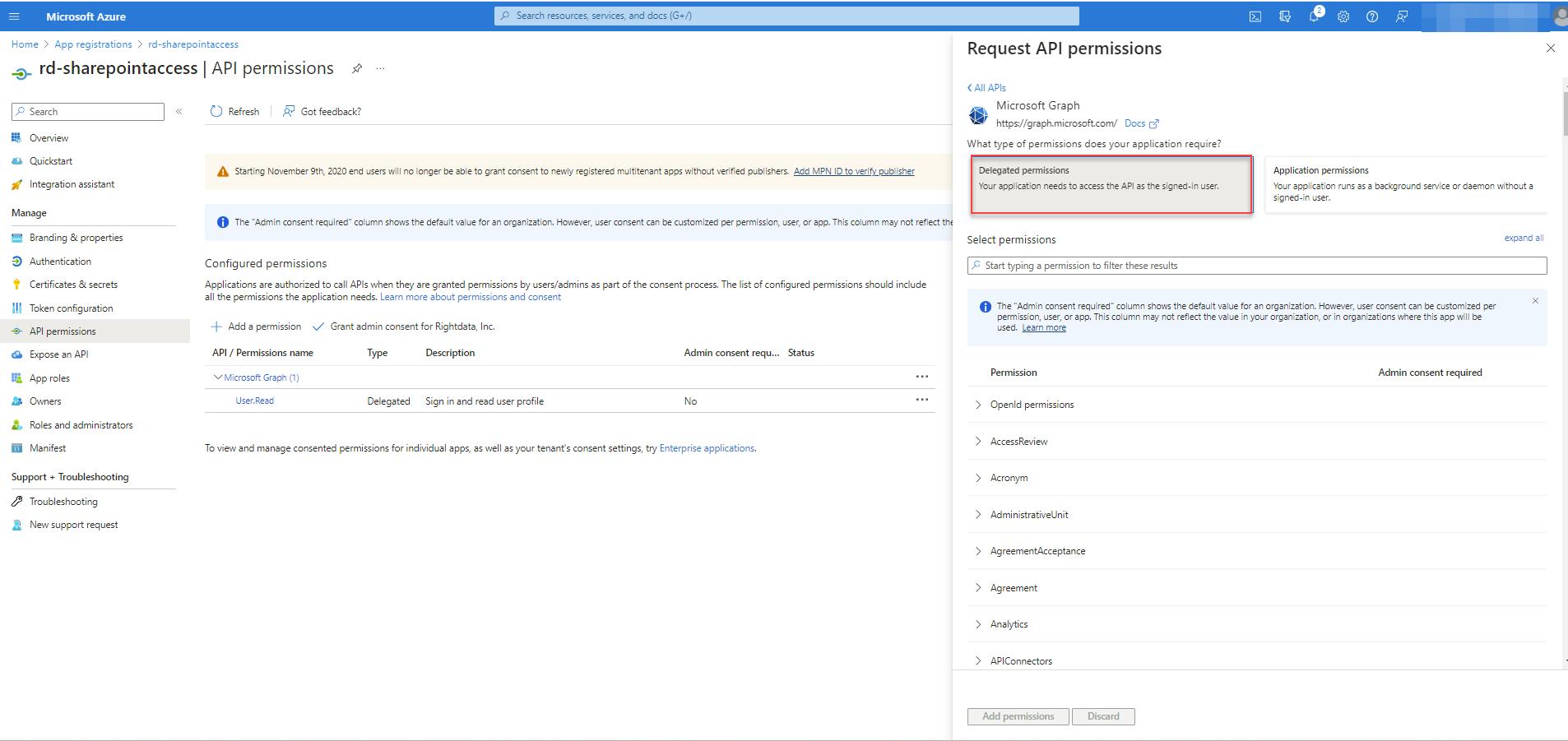The image size is (1568, 741).
Task: Select Delegated permissions type
Action: 1111,184
